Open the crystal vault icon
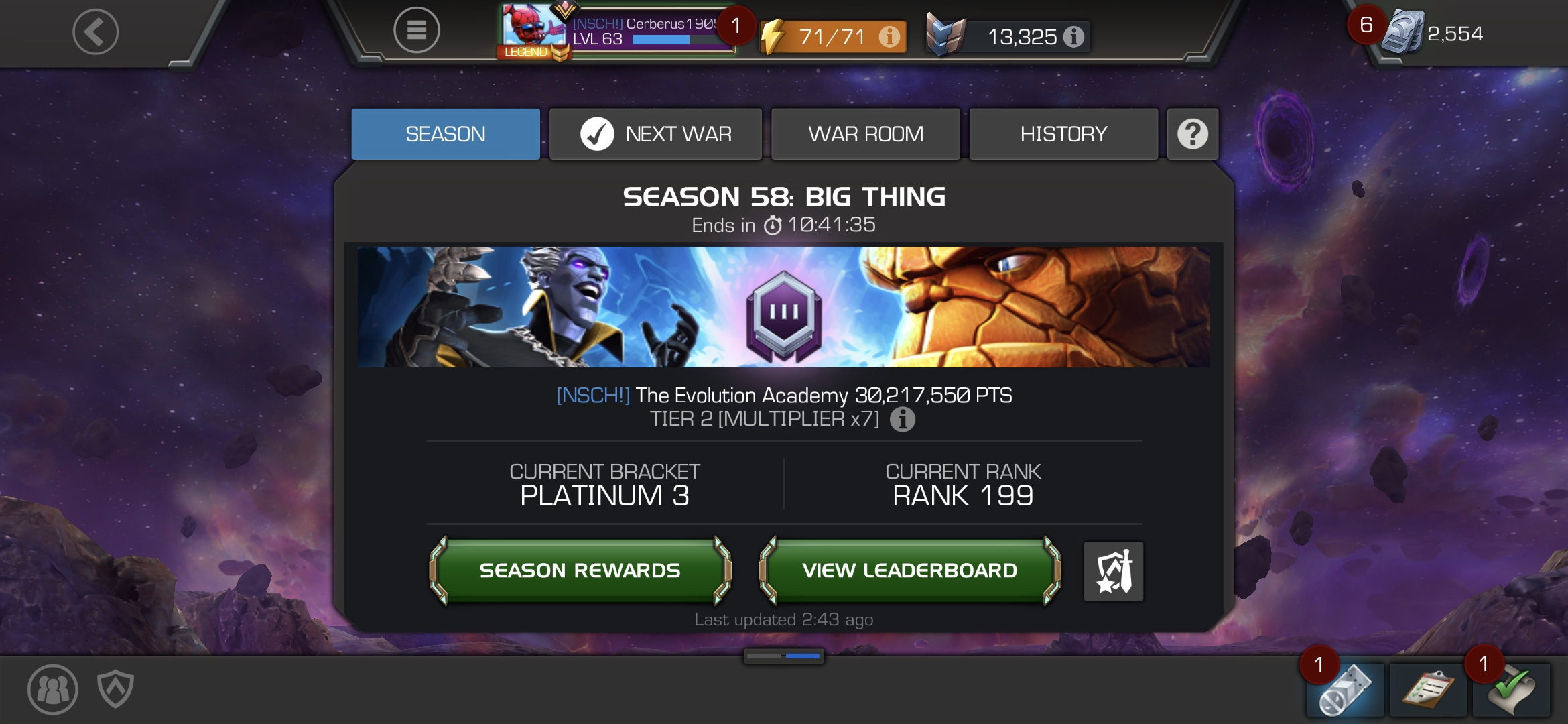The height and width of the screenshot is (724, 1568). click(1346, 690)
